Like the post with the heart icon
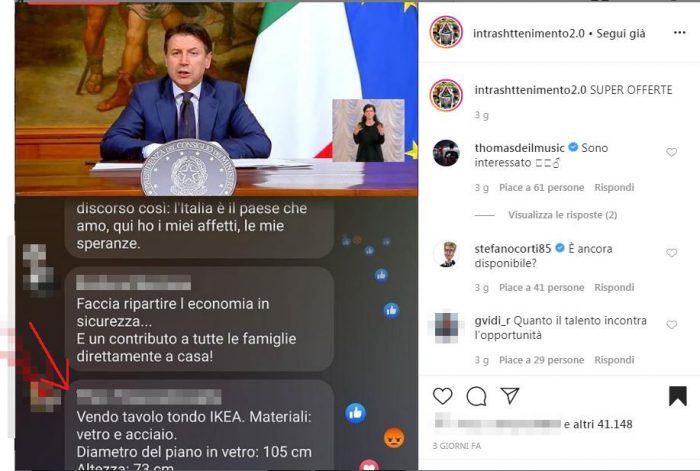 [442, 396]
